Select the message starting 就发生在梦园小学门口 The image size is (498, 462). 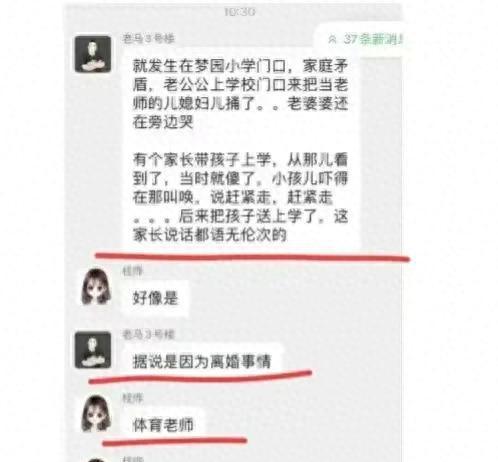pos(241,150)
